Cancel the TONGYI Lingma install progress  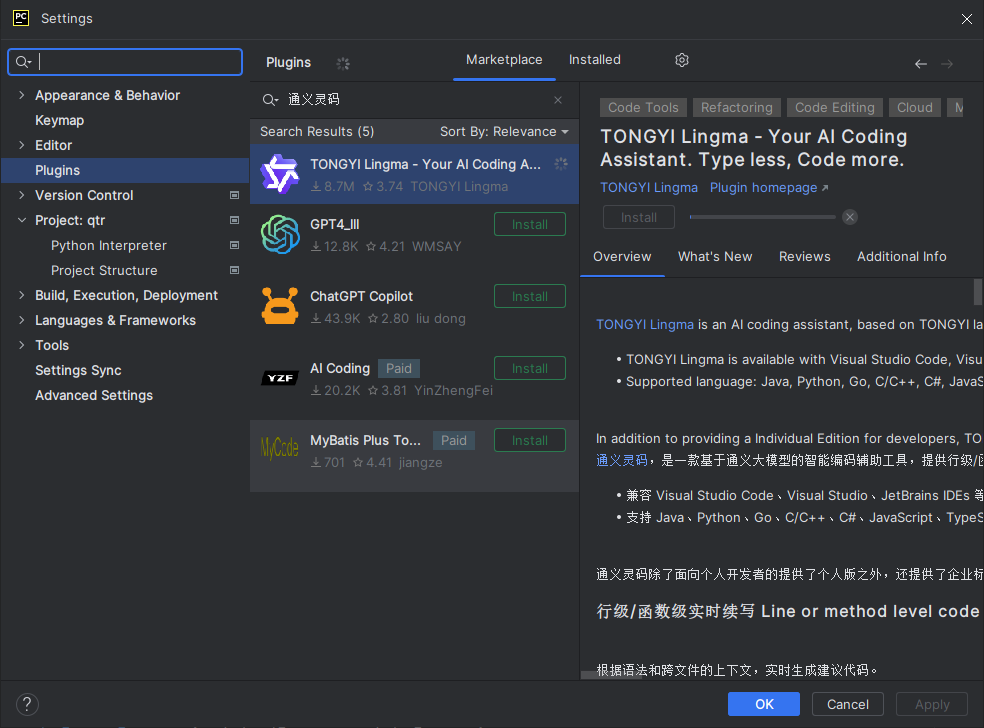pyautogui.click(x=850, y=217)
